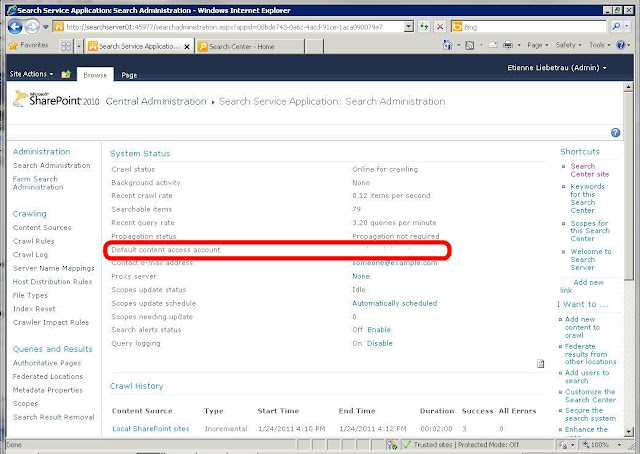The width and height of the screenshot is (640, 454).
Task: Click the Central Administration breadcrumb
Action: pos(156,101)
